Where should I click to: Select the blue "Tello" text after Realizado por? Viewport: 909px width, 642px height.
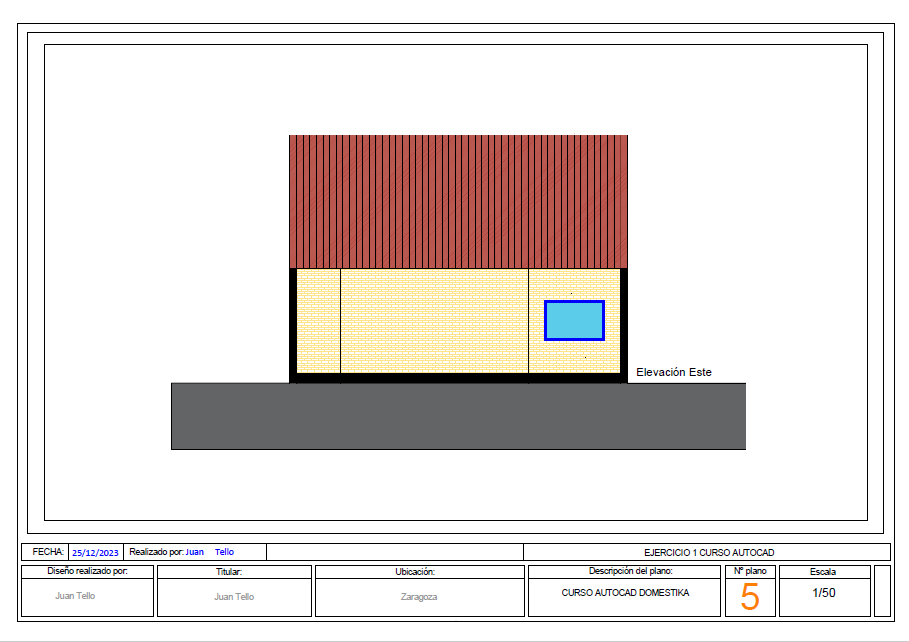[224, 552]
